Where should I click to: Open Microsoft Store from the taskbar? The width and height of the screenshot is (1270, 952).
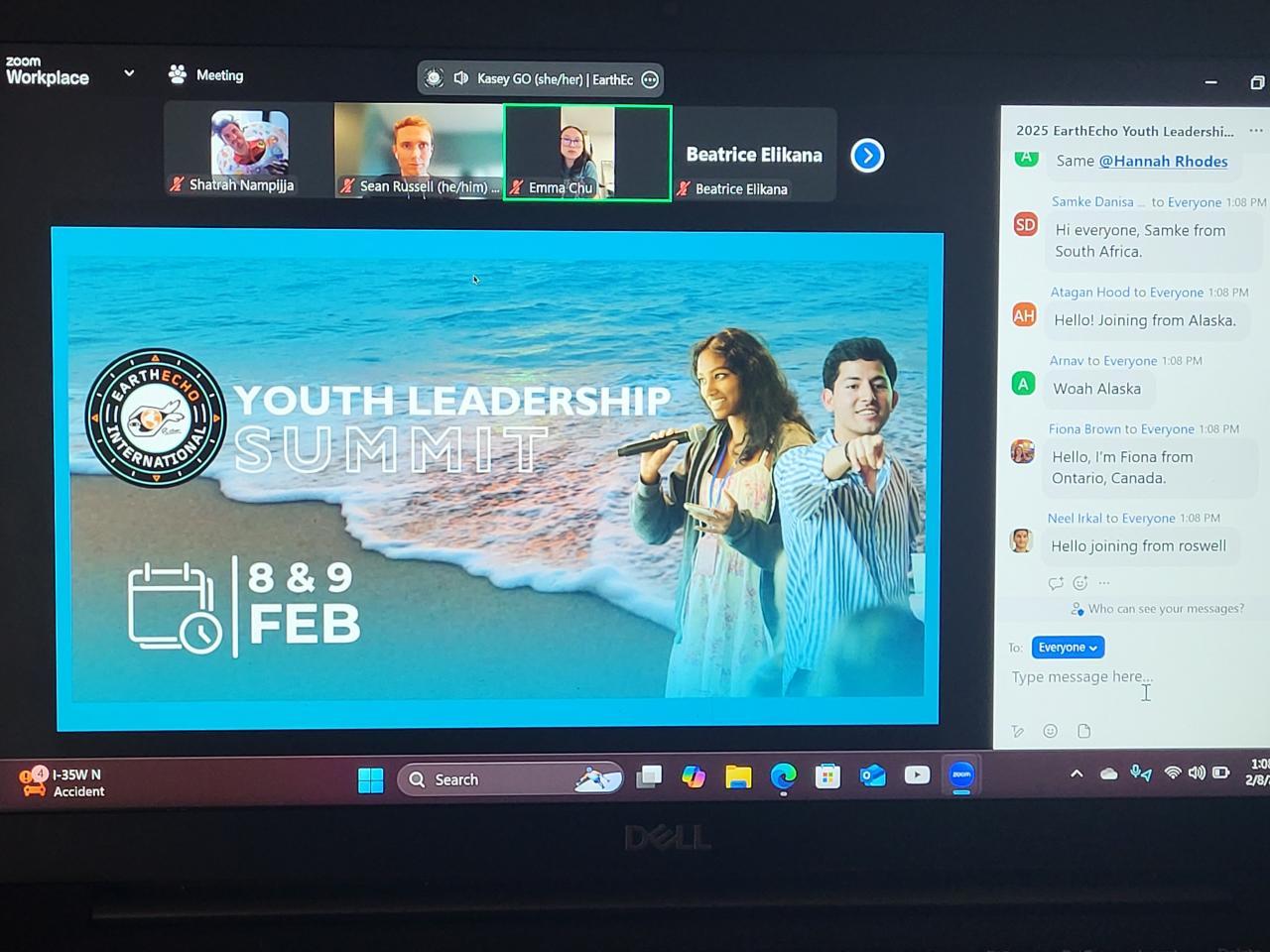(x=827, y=776)
